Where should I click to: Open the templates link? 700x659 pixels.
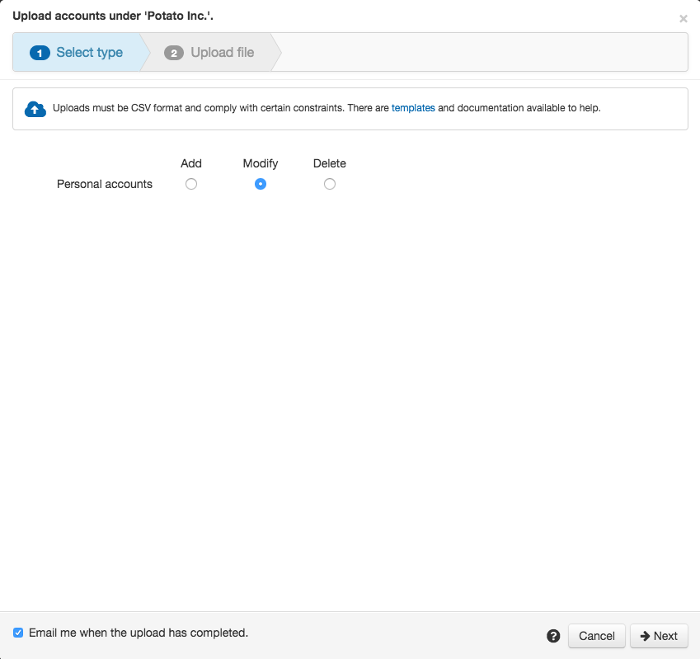[413, 108]
